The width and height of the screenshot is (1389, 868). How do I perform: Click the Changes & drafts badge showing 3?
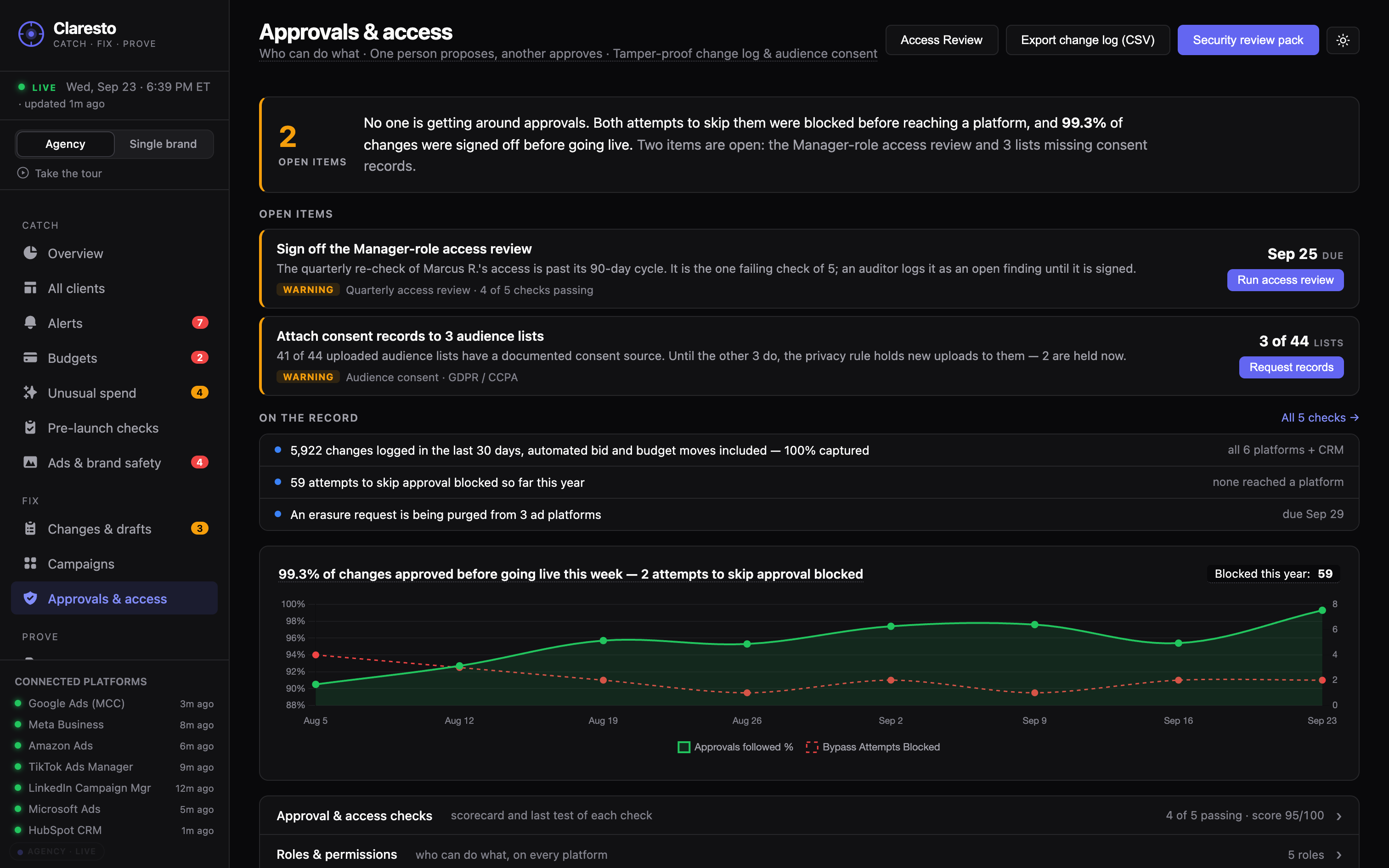click(200, 529)
